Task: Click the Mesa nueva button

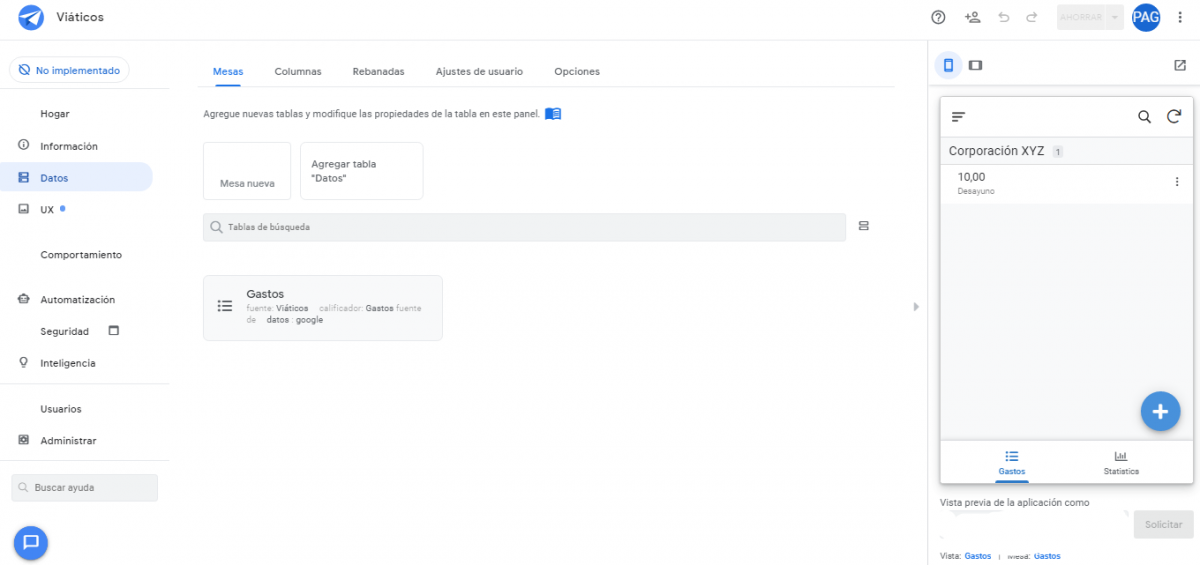Action: coord(247,171)
